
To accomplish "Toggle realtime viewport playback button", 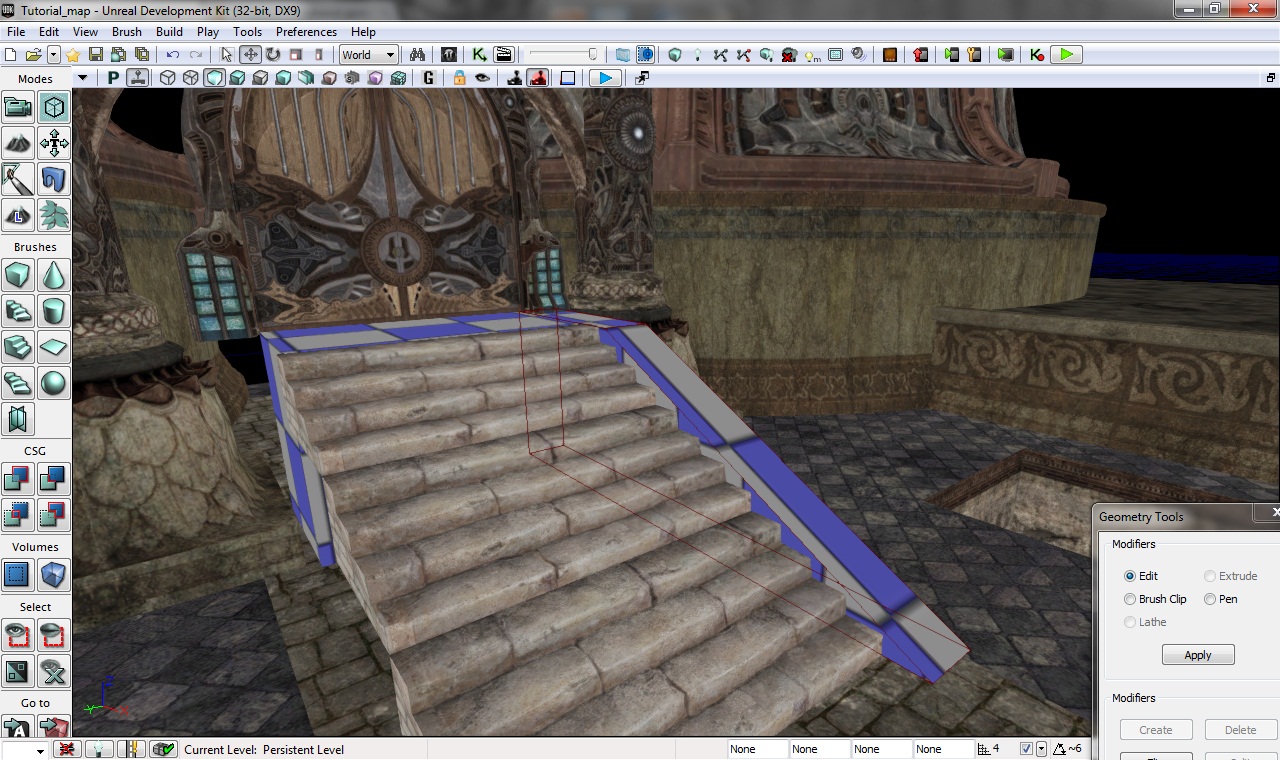I will coord(604,78).
